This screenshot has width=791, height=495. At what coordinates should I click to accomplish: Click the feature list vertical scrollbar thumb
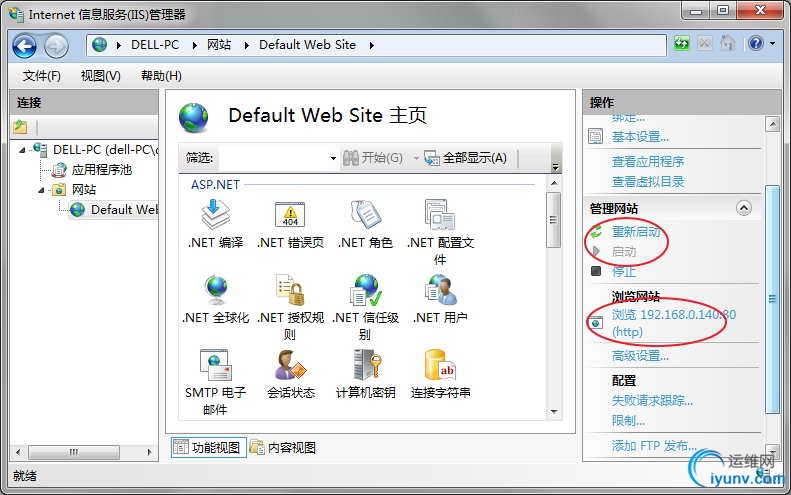coord(553,220)
